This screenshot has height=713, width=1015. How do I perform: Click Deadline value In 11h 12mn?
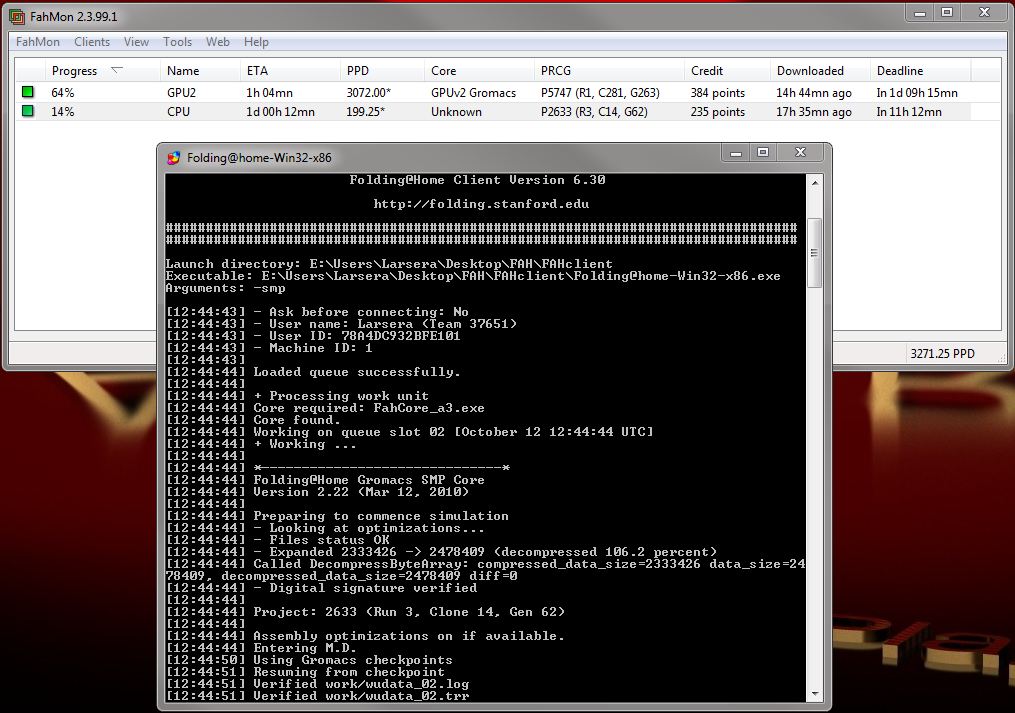coord(909,111)
